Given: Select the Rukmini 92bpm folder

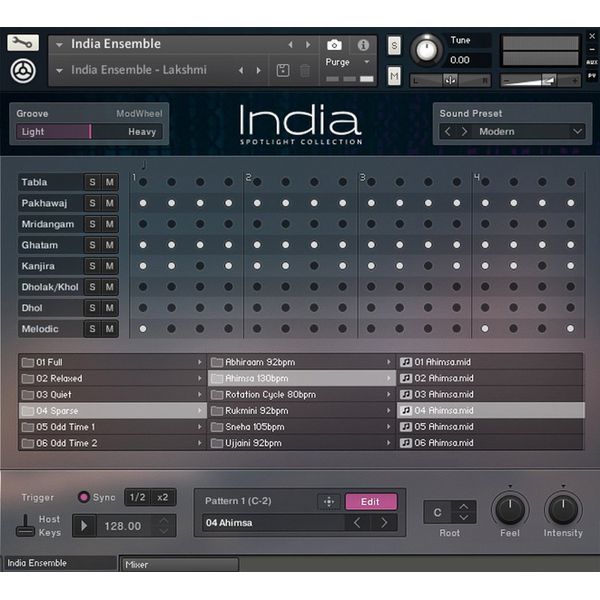Looking at the screenshot, I should coord(302,411).
